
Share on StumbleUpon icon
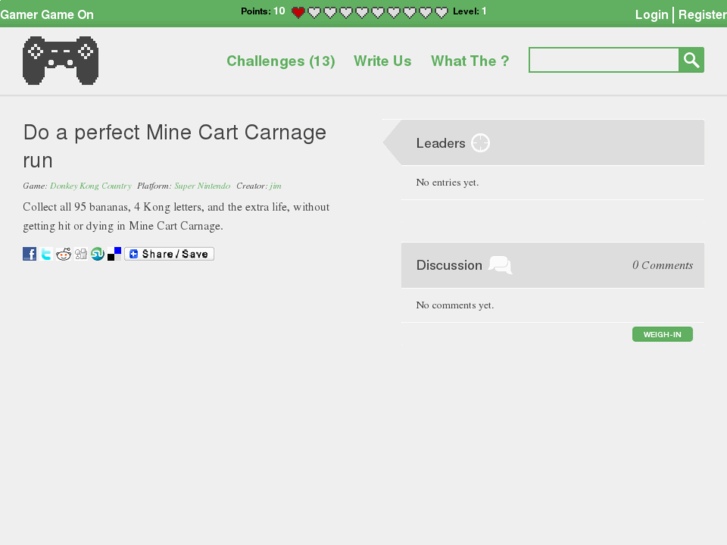click(97, 254)
